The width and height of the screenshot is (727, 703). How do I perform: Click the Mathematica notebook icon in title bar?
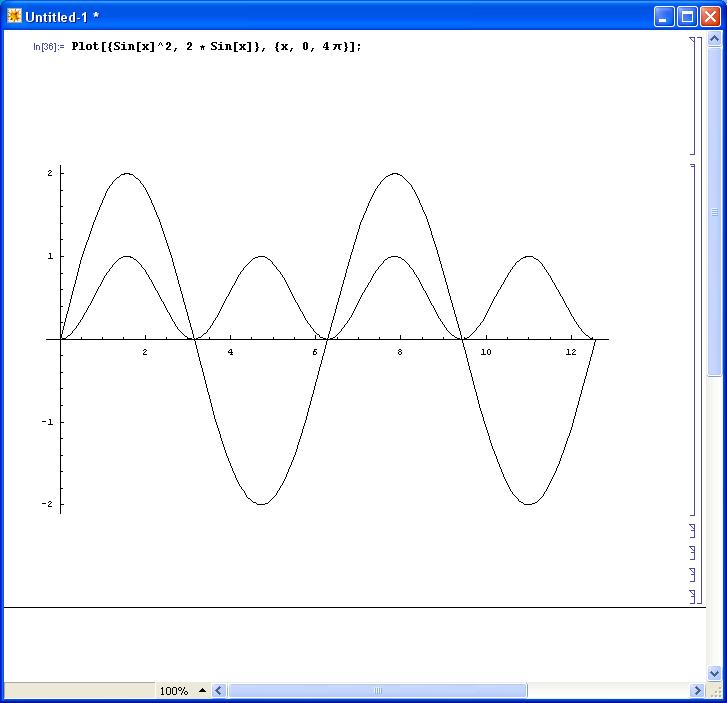[14, 16]
